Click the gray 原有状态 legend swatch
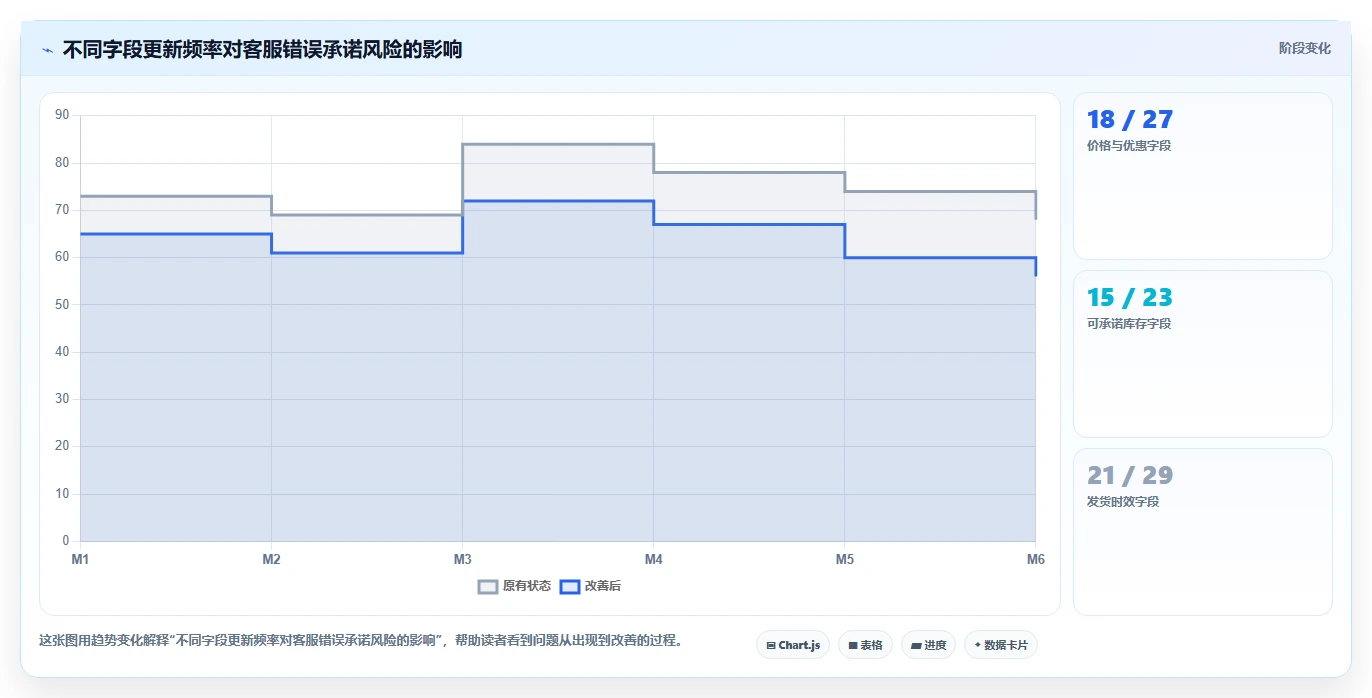 488,586
